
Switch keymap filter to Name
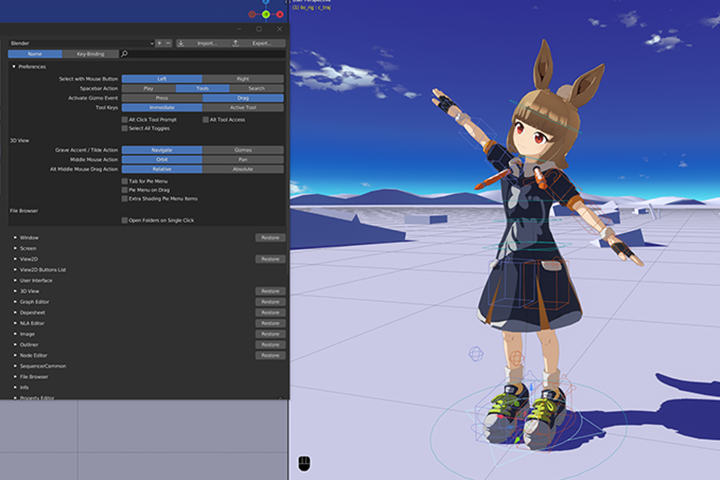tap(35, 54)
